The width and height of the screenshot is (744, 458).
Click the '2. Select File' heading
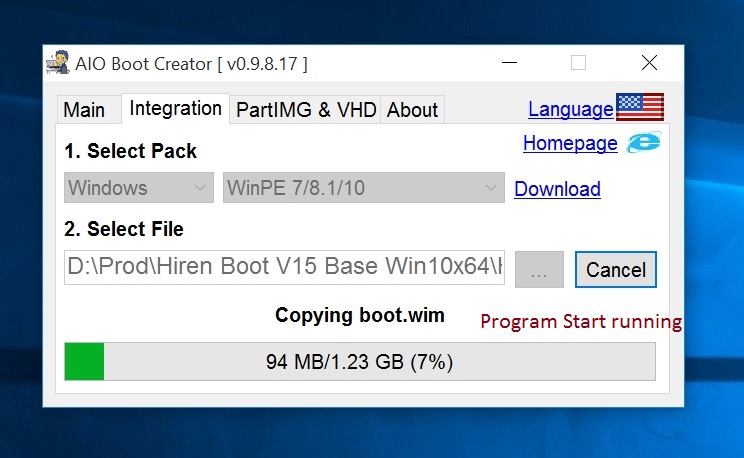[x=124, y=229]
